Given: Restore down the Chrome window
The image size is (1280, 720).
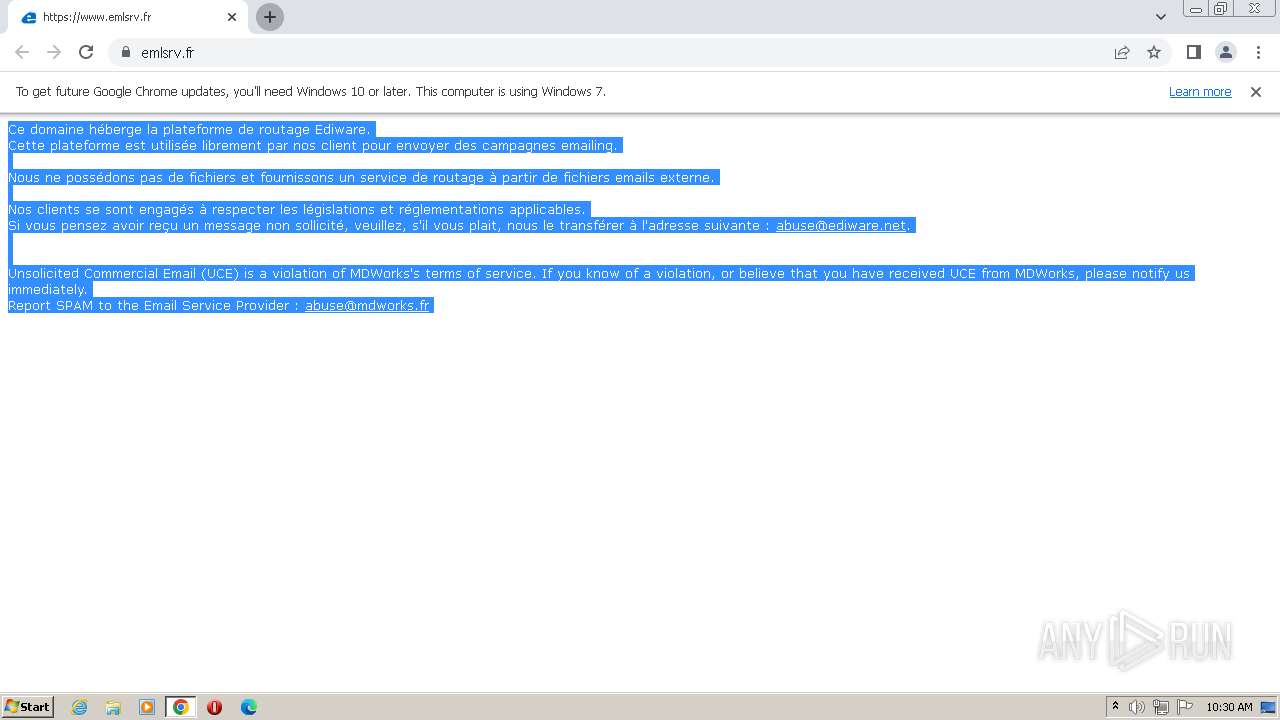Looking at the screenshot, I should coord(1221,9).
